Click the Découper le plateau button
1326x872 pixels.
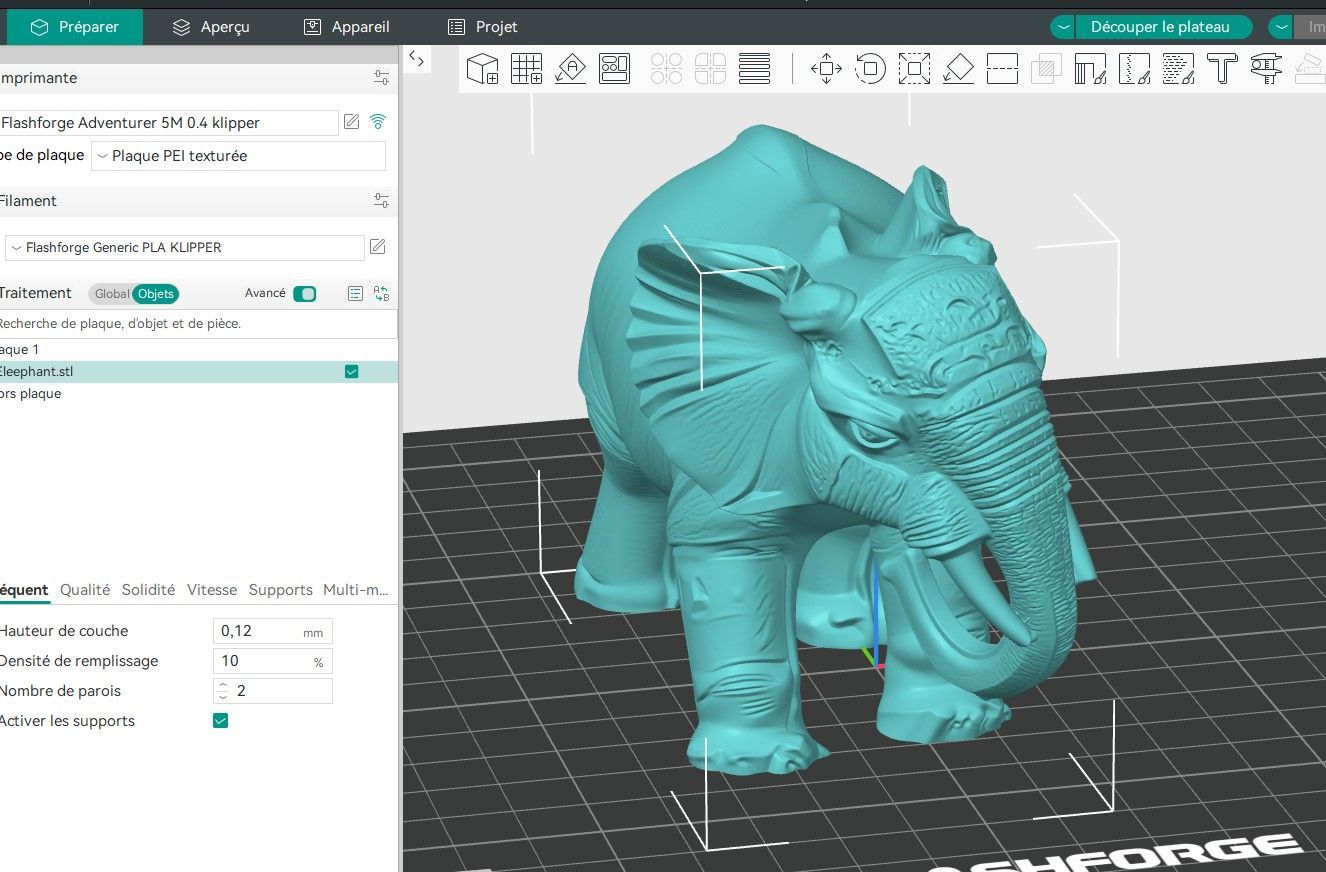click(1160, 27)
